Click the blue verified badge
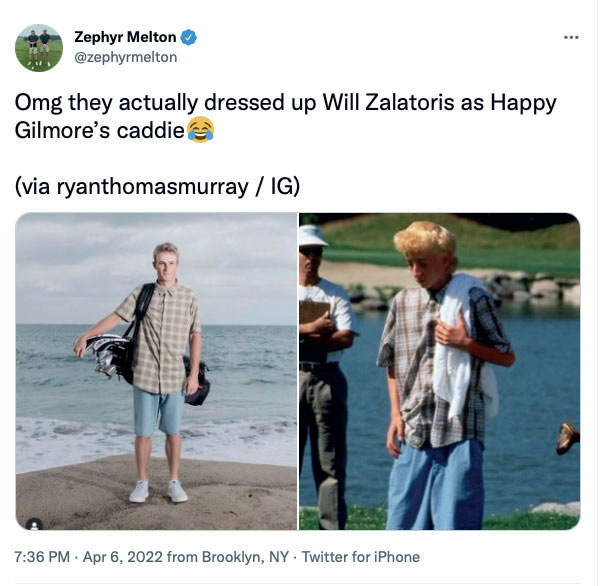 point(188,38)
